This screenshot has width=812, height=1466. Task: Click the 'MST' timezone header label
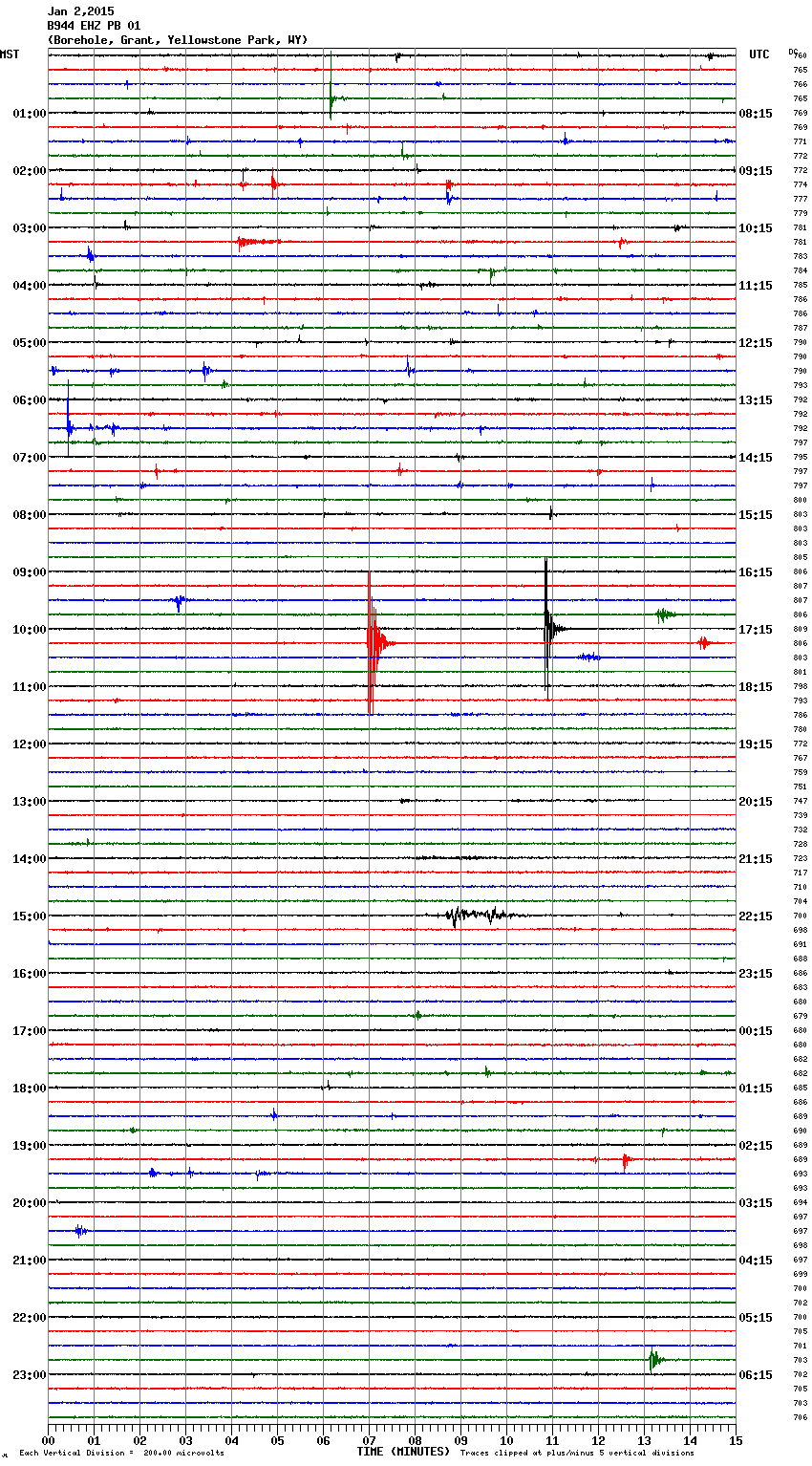10,54
